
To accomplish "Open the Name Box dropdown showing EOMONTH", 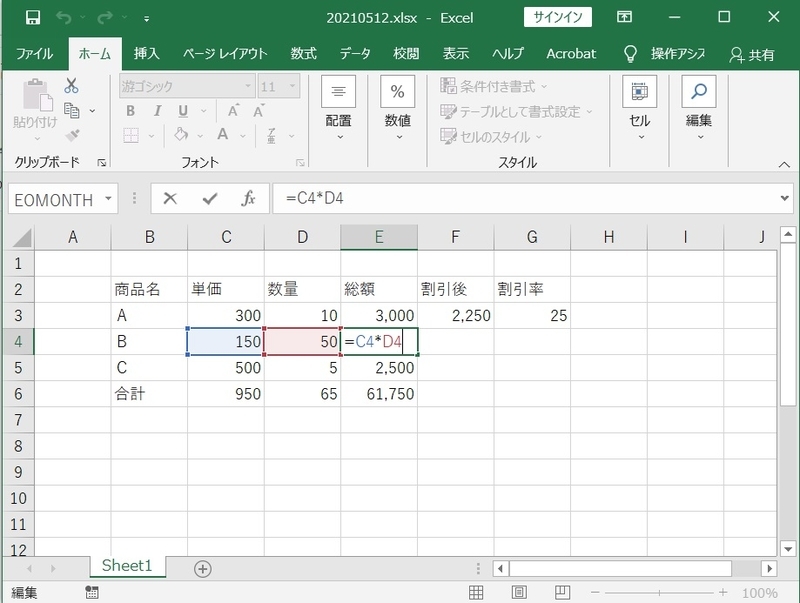I will click(x=110, y=199).
